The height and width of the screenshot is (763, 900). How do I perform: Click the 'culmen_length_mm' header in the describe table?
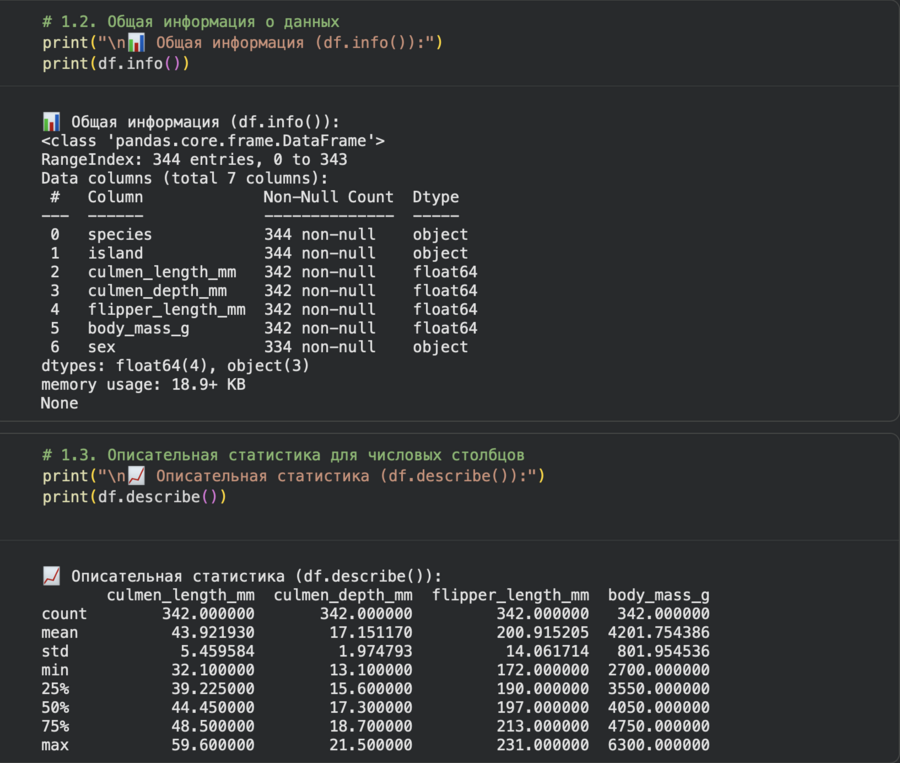tap(181, 595)
